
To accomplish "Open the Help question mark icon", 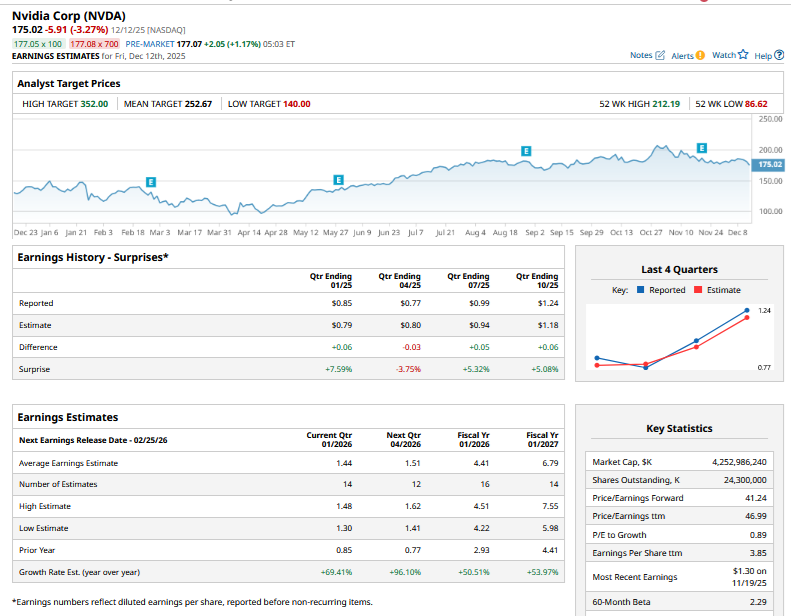I will [x=780, y=55].
